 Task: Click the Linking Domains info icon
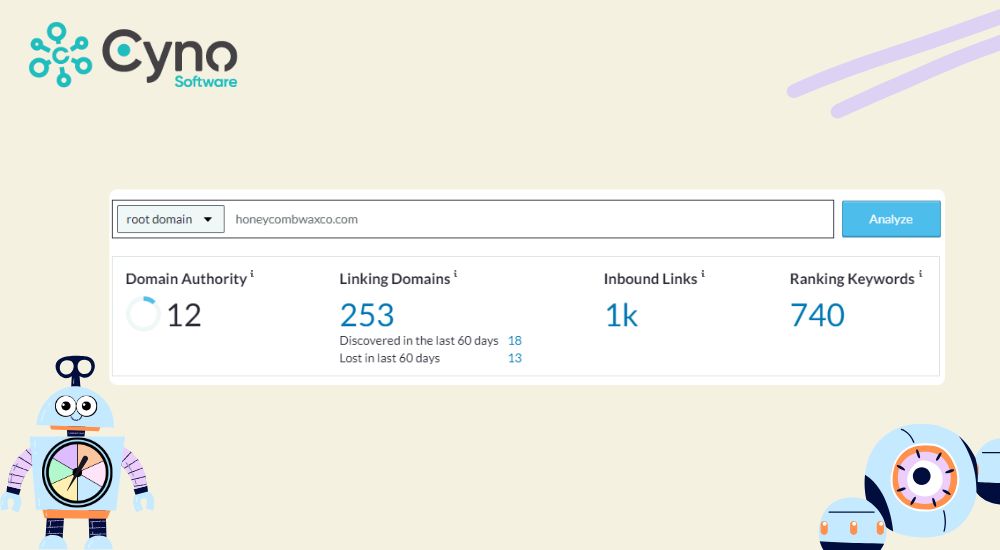[x=456, y=274]
